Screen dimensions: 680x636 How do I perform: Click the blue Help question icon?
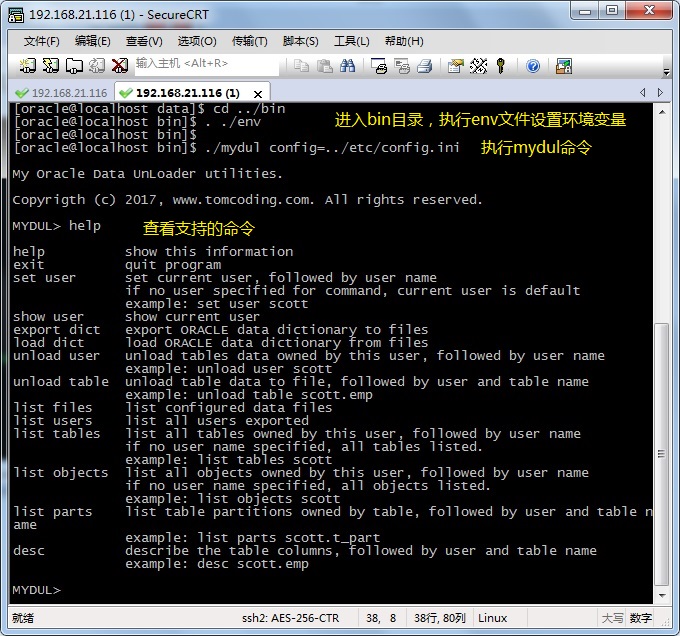[x=533, y=66]
